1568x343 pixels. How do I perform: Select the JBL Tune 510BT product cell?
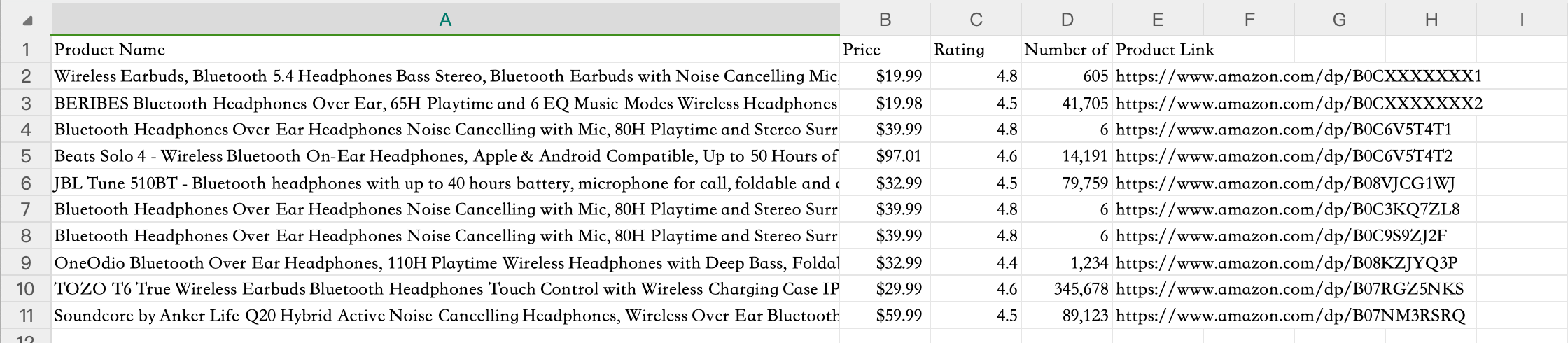(x=445, y=183)
